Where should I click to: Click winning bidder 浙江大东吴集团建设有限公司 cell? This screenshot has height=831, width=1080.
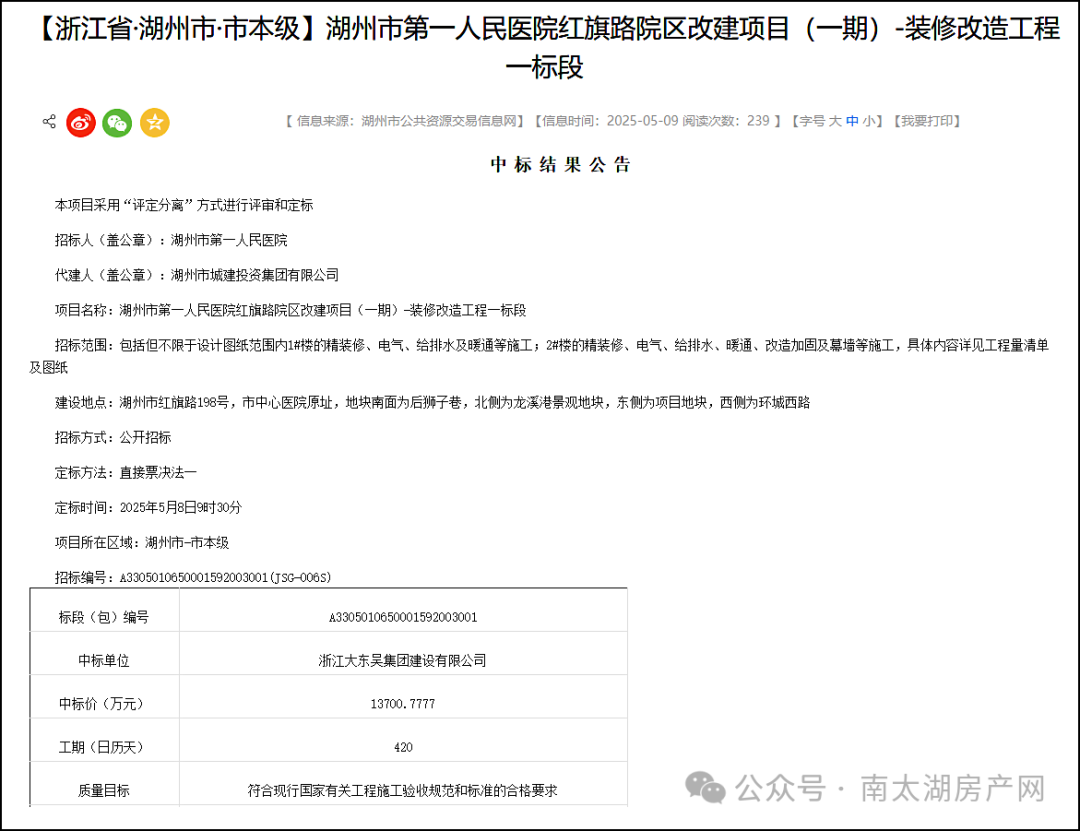click(402, 660)
